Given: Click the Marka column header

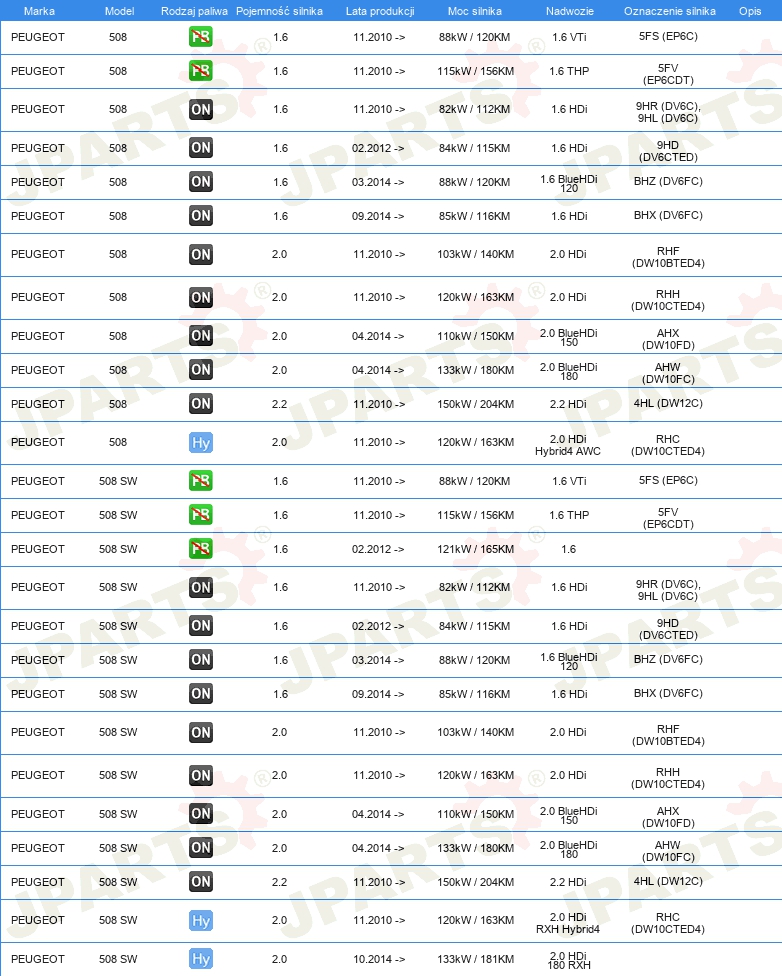Looking at the screenshot, I should pyautogui.click(x=39, y=11).
